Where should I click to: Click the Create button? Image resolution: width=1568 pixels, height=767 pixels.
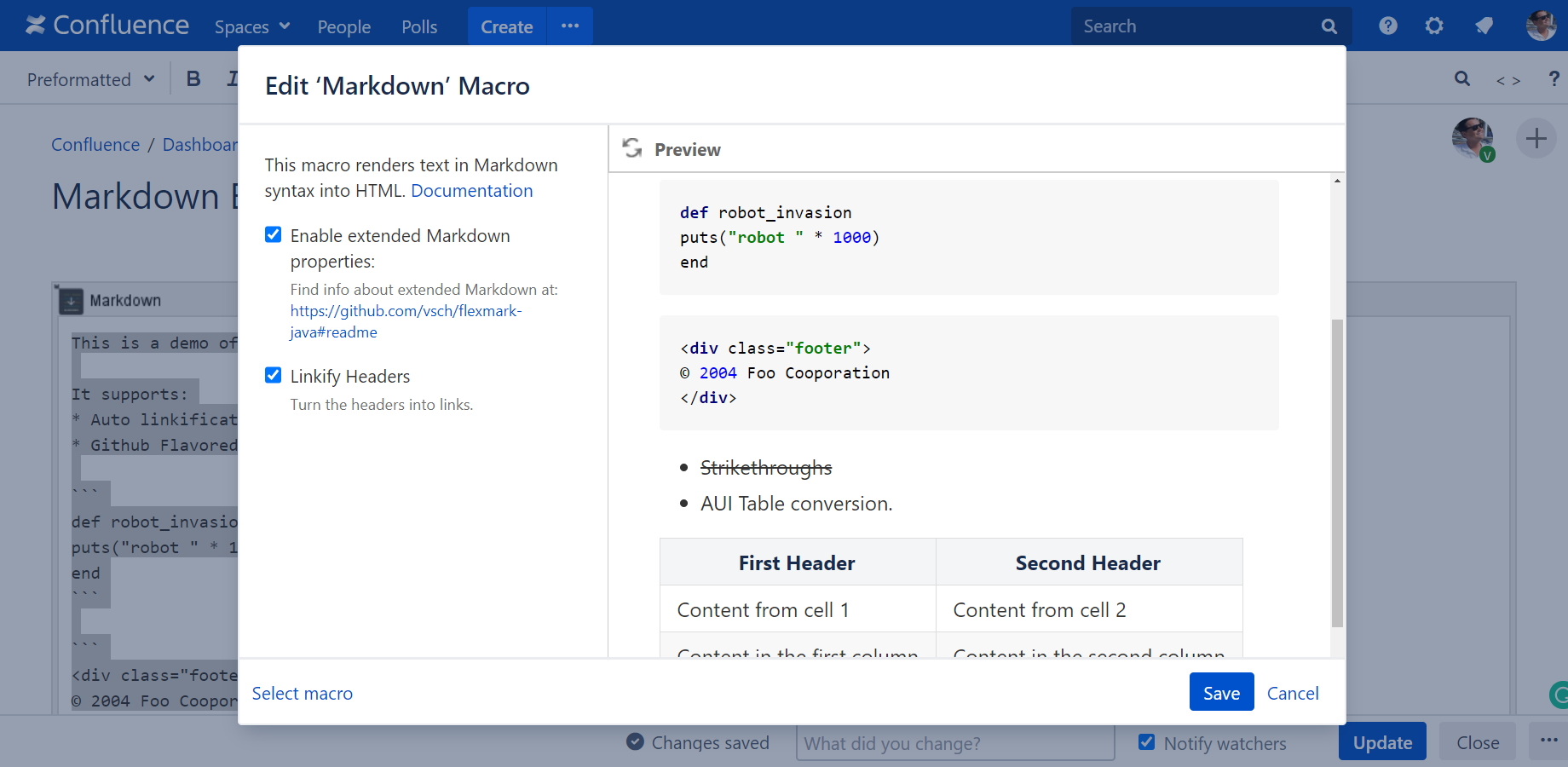[507, 26]
